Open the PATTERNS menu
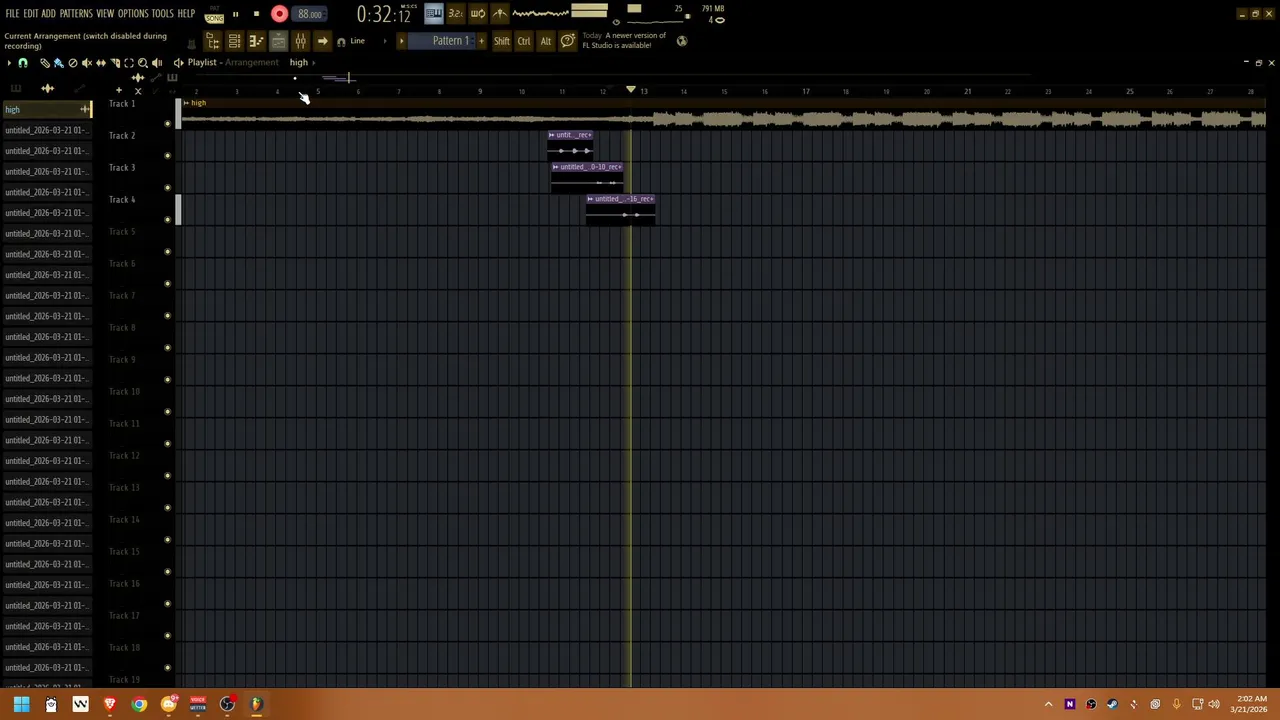 click(x=76, y=14)
